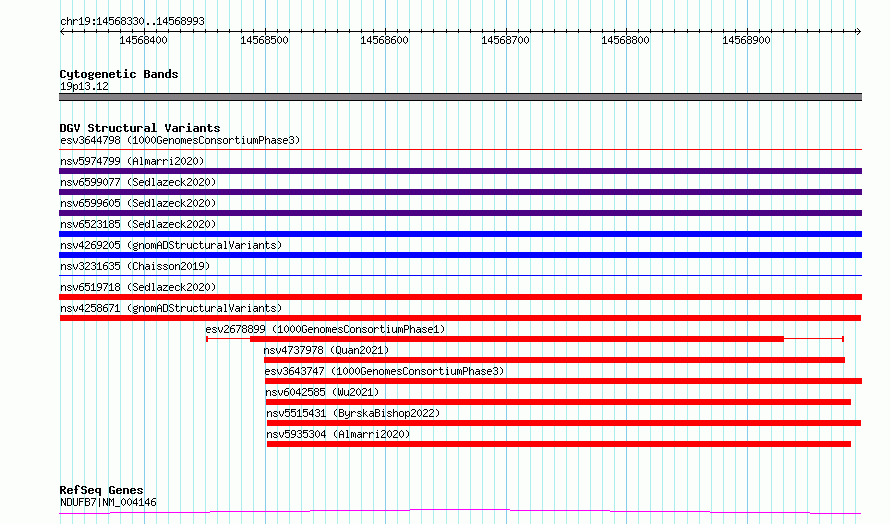Image resolution: width=890 pixels, height=524 pixels.
Task: Open variant nsv6519718 (Sedlazeck2020)
Action: 138,287
